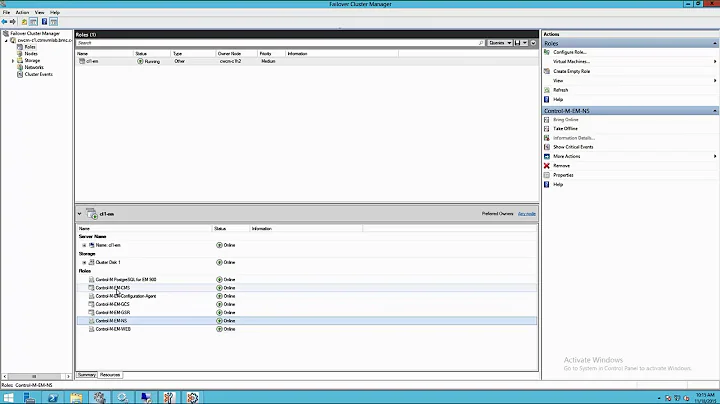Click the Cluster Events icon in tree
Viewport: 720px width, 404px height.
click(x=20, y=74)
